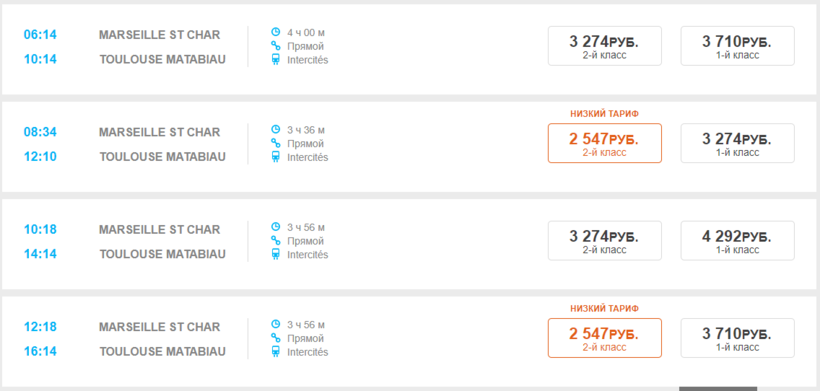Screen dimensions: 820x391
Task: Click MARSEILLE ST CHAR in the 10:18 row
Action: tap(160, 229)
